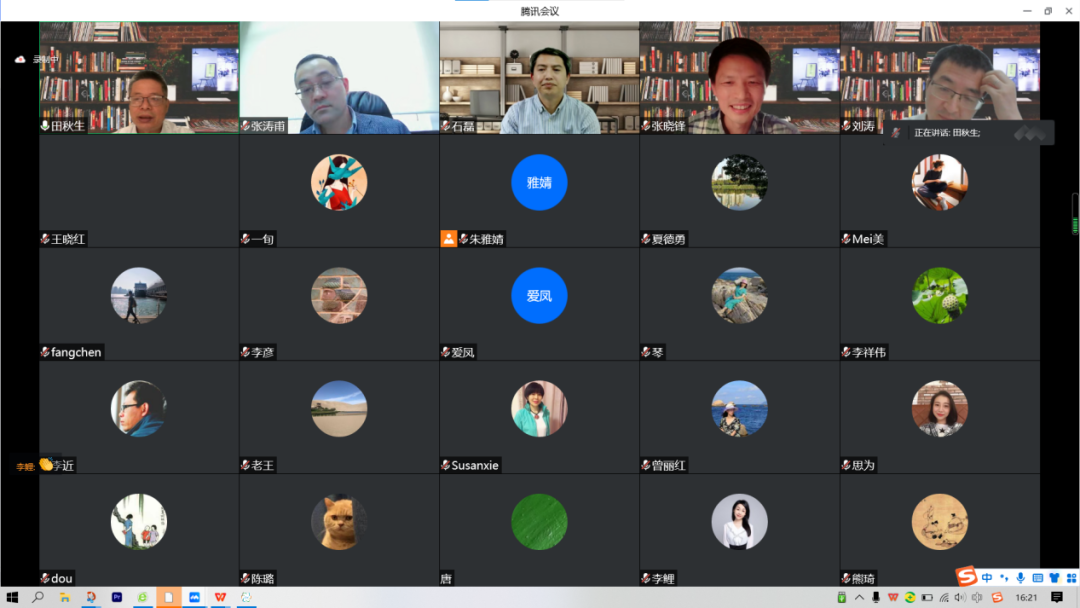1080x608 pixels.
Task: Open the Windows notification center
Action: [x=1057, y=597]
